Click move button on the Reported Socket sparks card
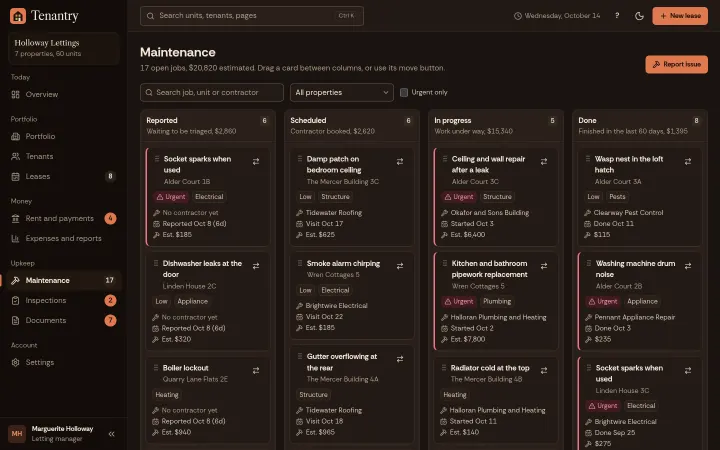 coord(256,162)
